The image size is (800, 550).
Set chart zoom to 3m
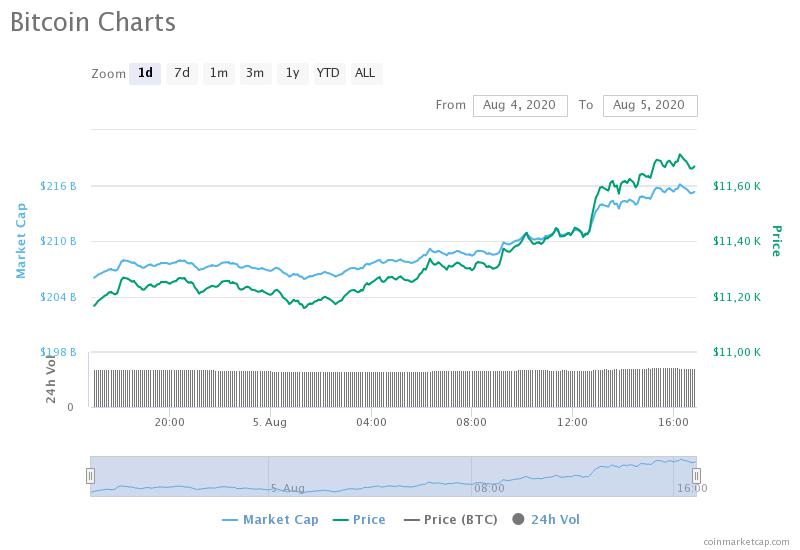[255, 73]
